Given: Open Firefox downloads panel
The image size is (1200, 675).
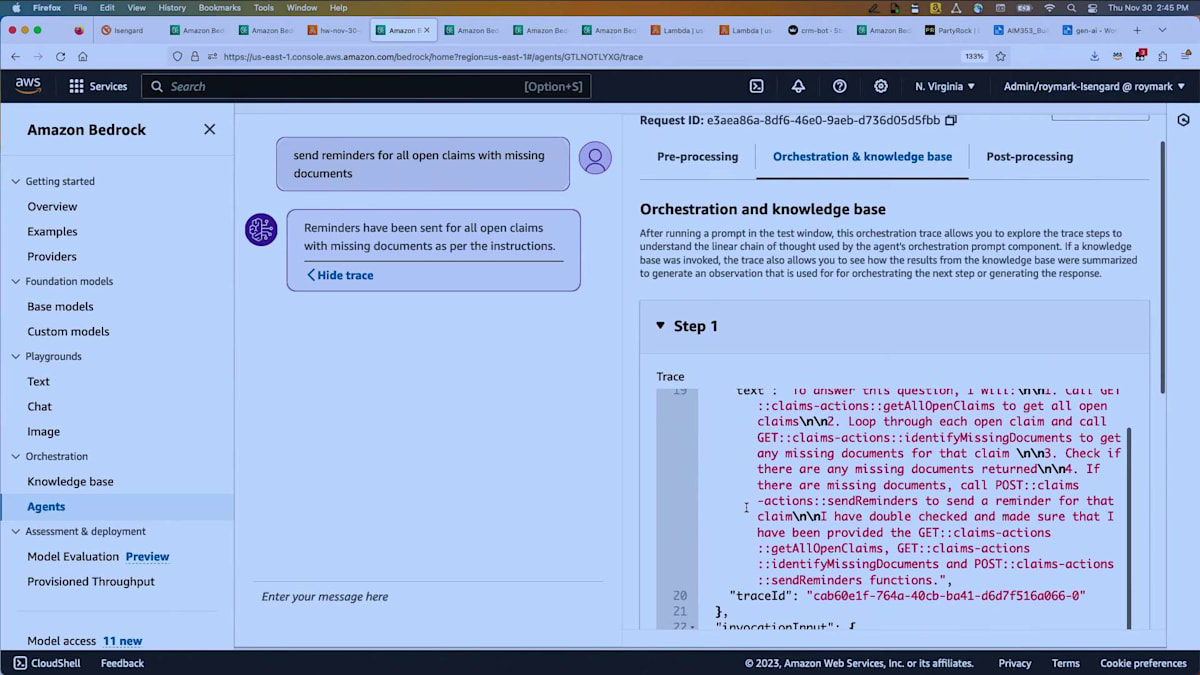Looking at the screenshot, I should pos(1095,57).
